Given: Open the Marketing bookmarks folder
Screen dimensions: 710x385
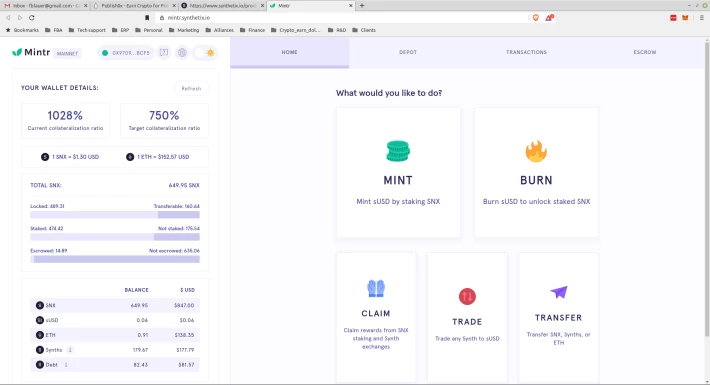Looking at the screenshot, I should click(184, 30).
